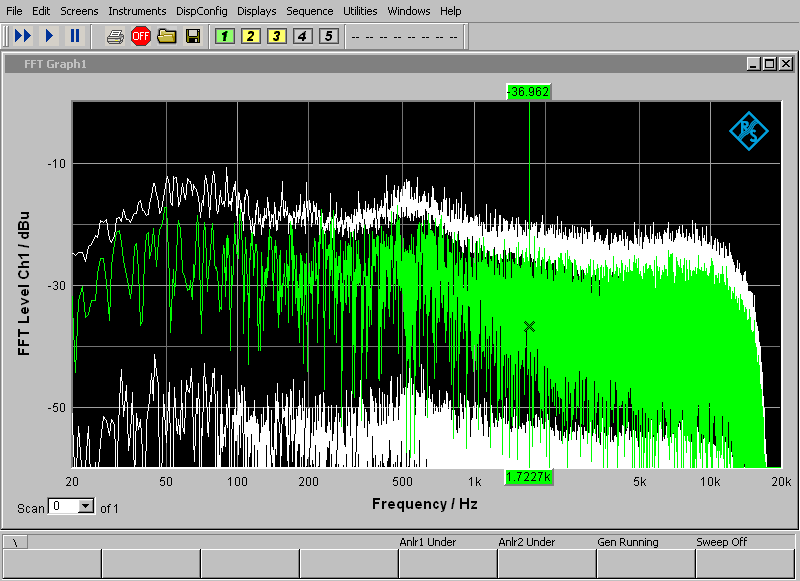The width and height of the screenshot is (800, 581).
Task: Open a setup file with folder icon
Action: [167, 36]
